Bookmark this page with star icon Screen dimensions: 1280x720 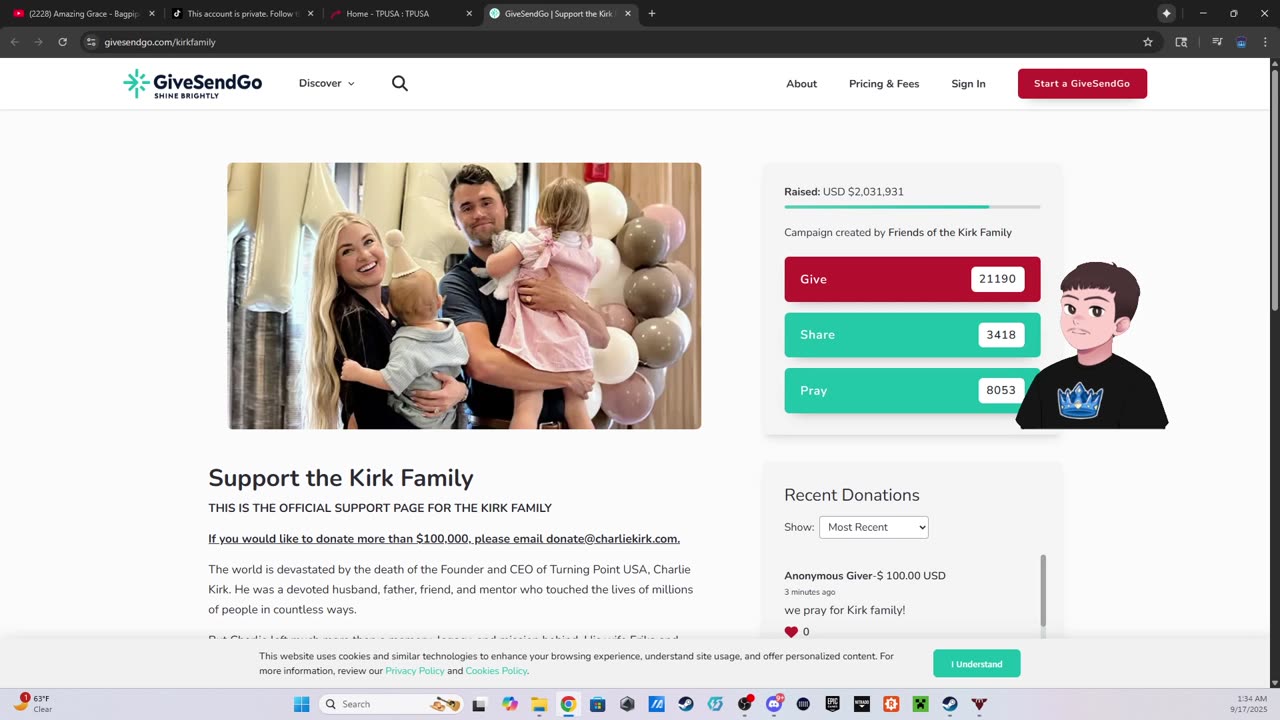coord(1148,42)
